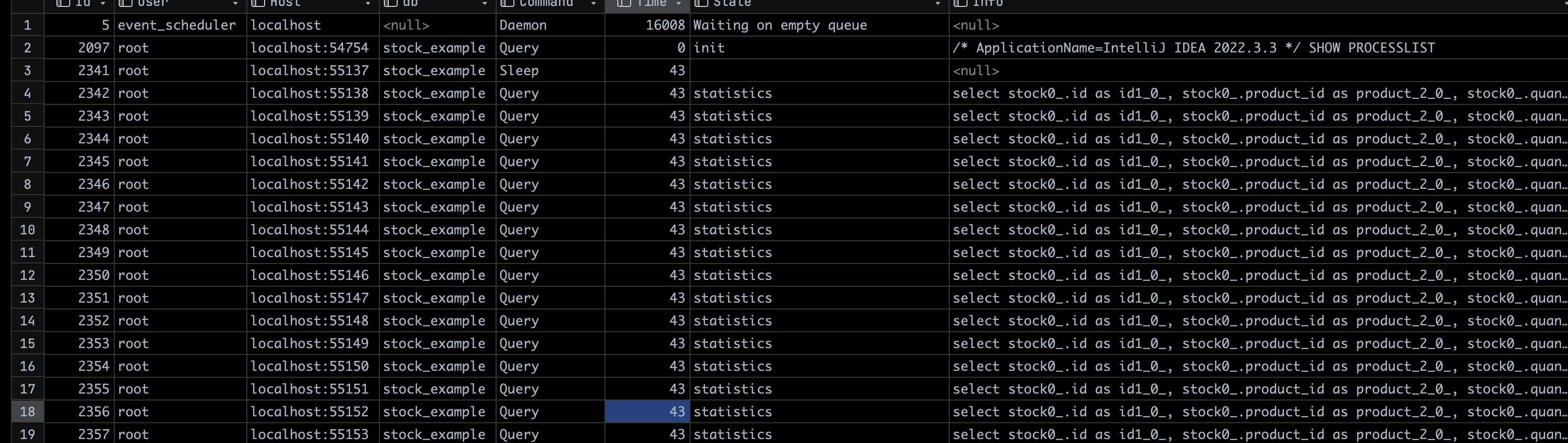The width and height of the screenshot is (1568, 443).
Task: Click the Time cell showing 0
Action: point(647,47)
